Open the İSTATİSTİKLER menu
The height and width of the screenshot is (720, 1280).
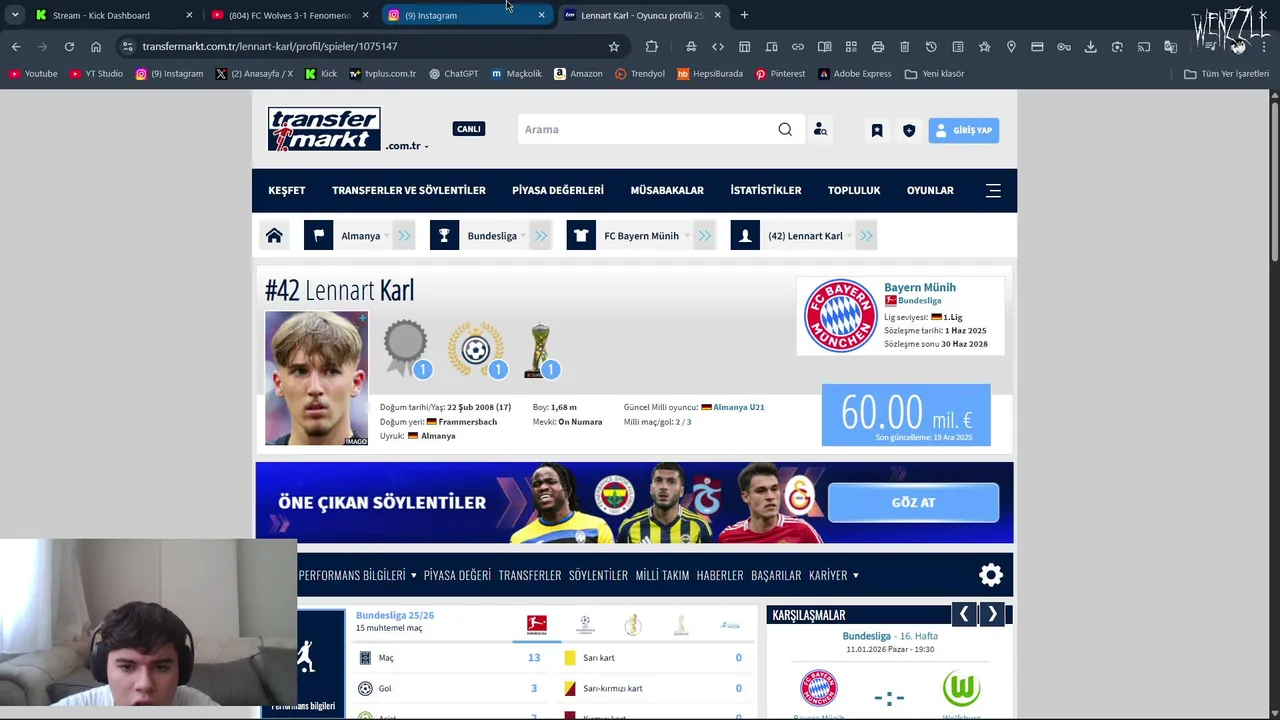pyautogui.click(x=766, y=190)
